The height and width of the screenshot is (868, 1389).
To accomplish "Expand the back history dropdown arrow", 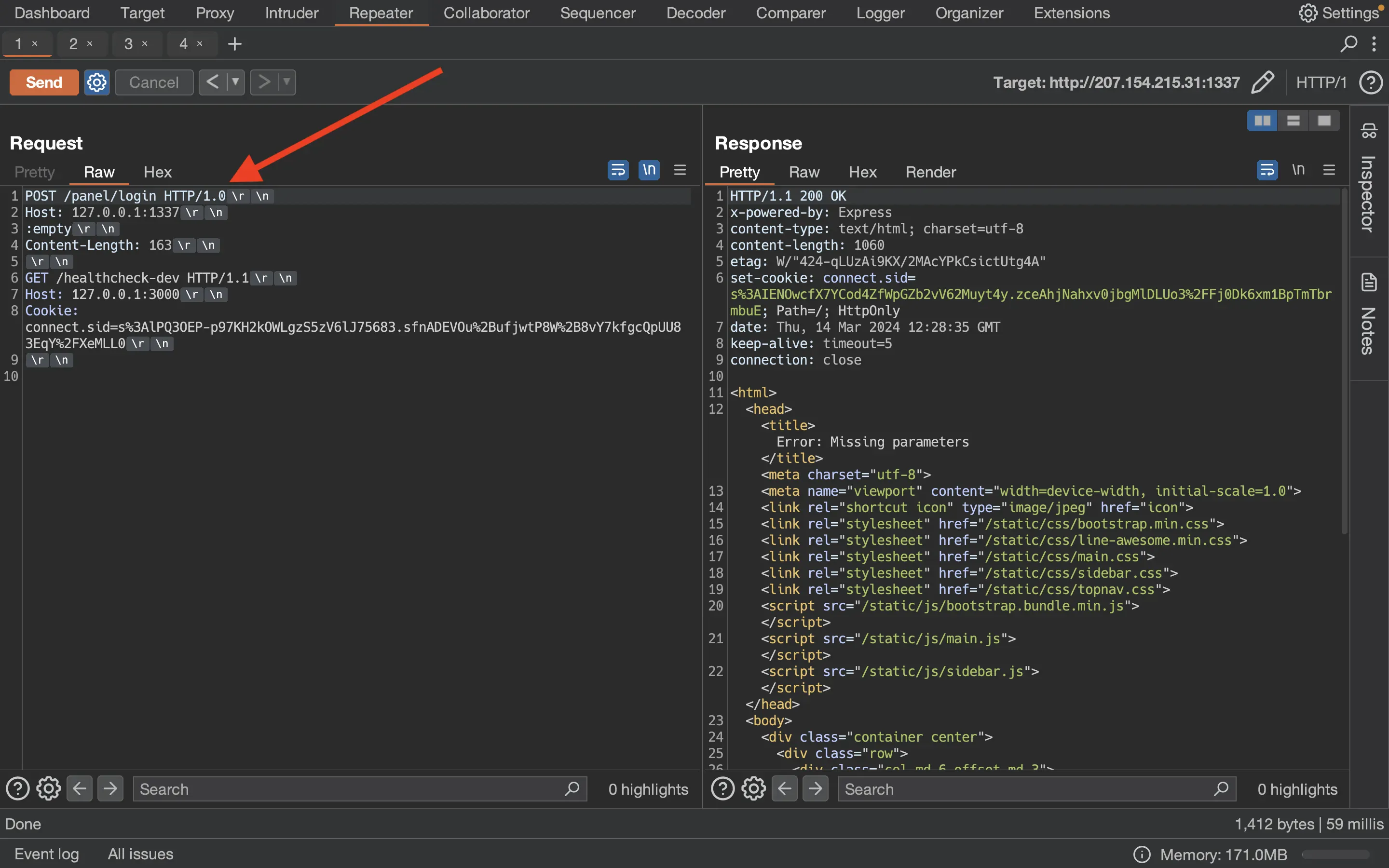I will pyautogui.click(x=236, y=82).
